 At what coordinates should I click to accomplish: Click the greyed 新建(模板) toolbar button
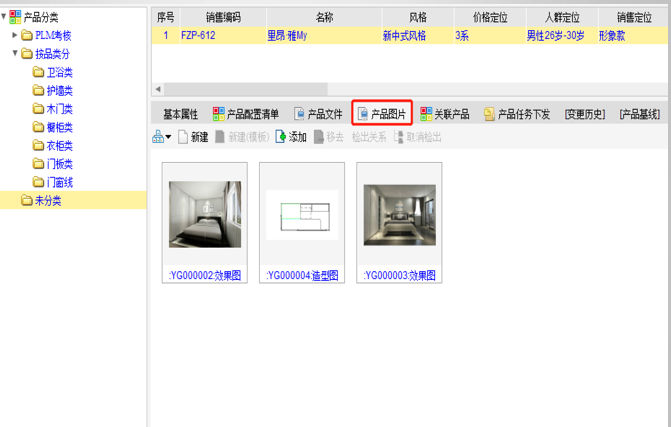coord(242,137)
